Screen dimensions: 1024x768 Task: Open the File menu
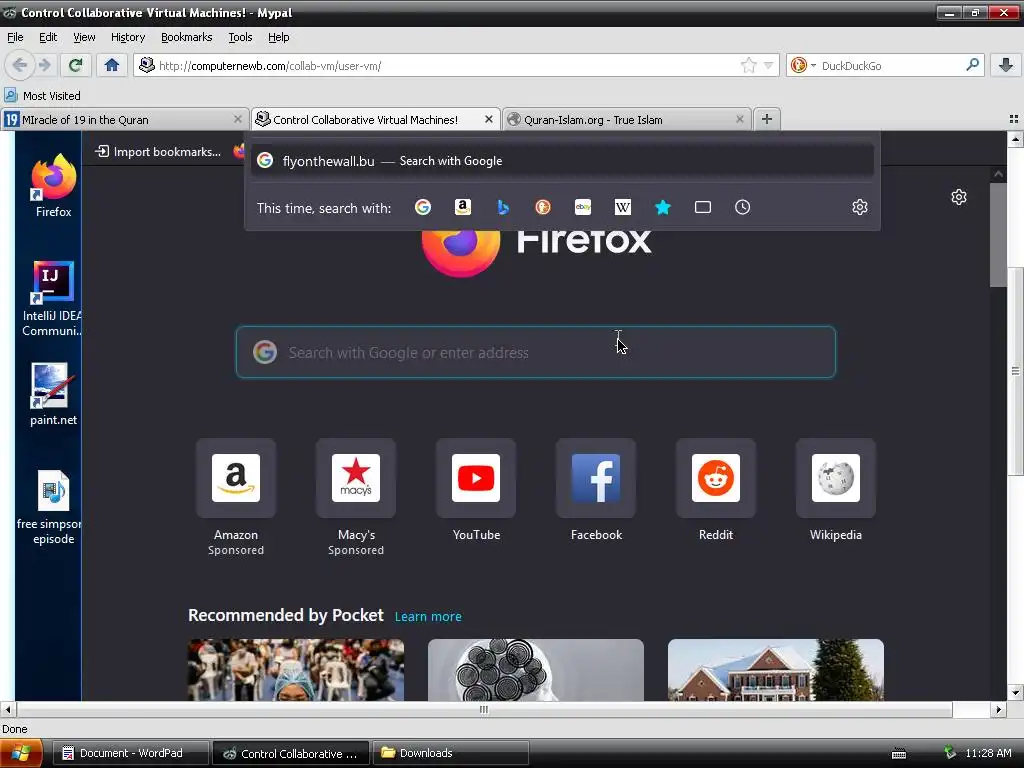(x=15, y=37)
